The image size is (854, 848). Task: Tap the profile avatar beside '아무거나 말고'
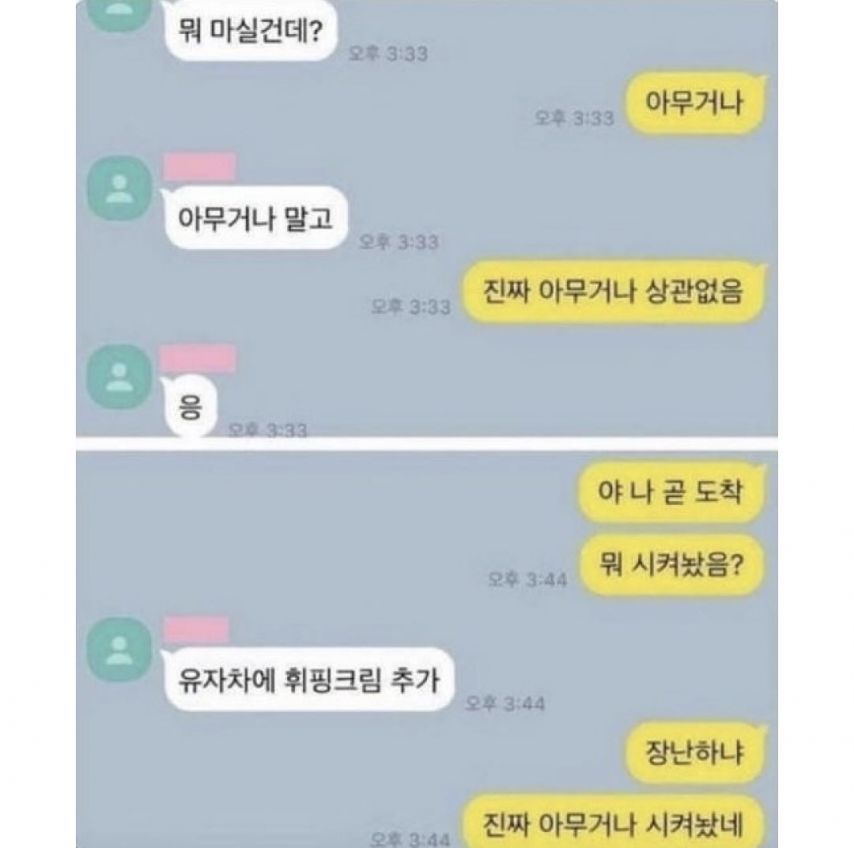pos(119,188)
